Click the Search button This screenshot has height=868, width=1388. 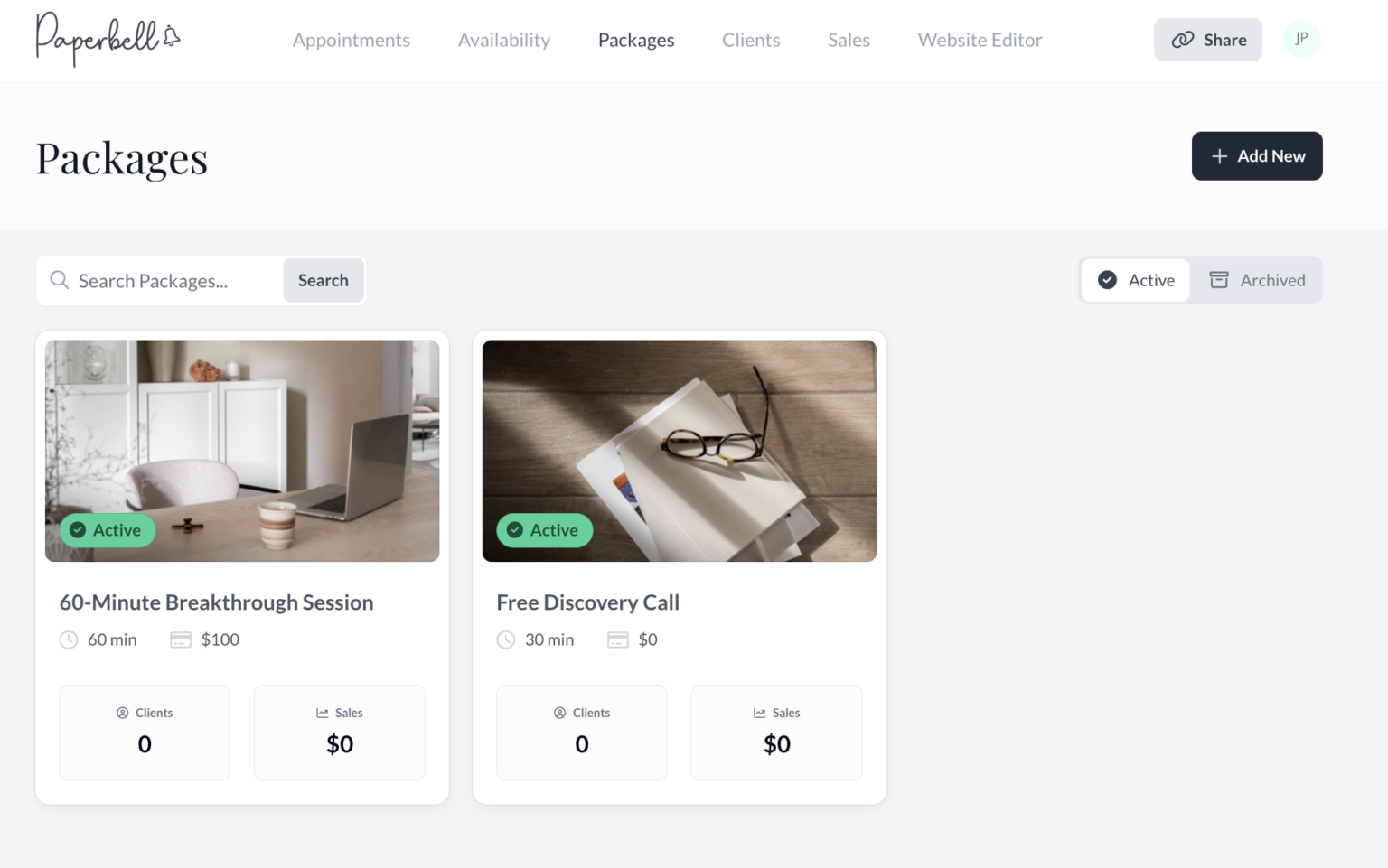[x=324, y=280]
